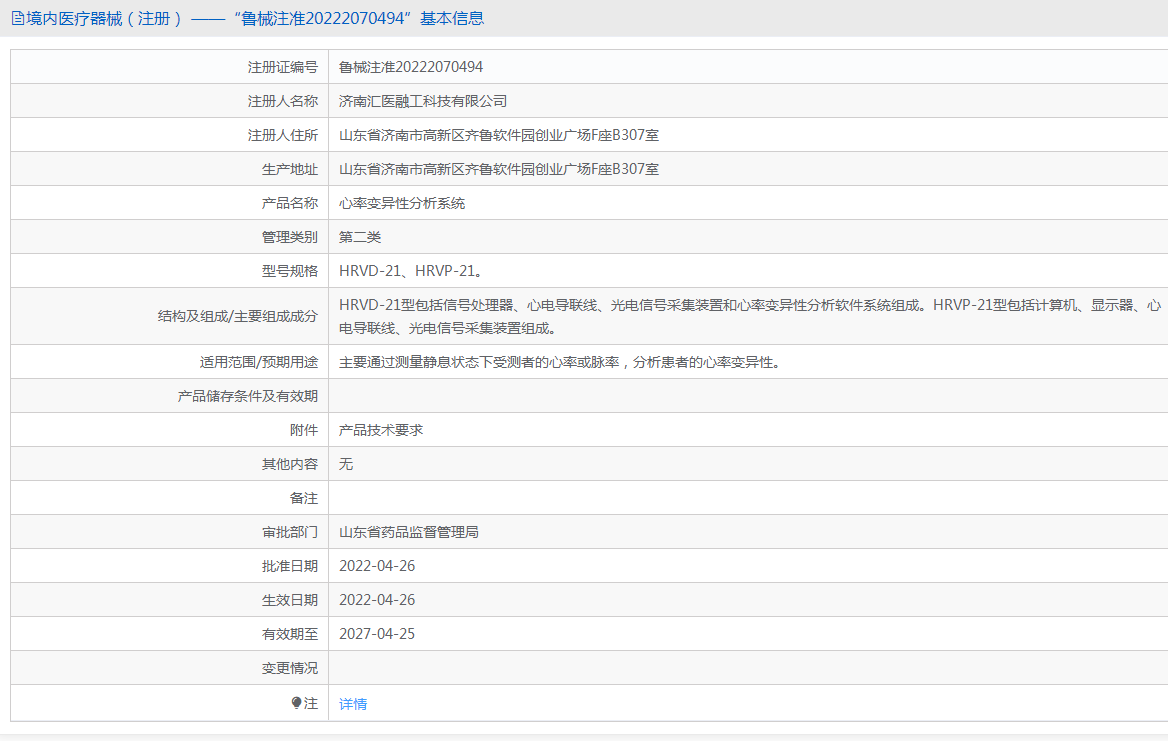Click the document icon beside 境内医疗器械 heading

(x=18, y=18)
